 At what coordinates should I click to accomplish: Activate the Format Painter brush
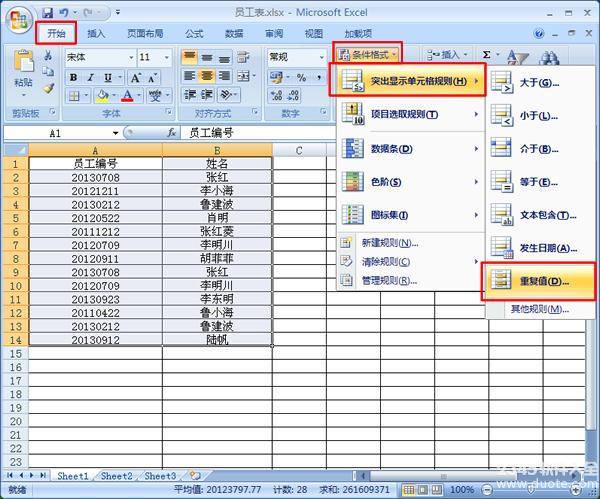(x=48, y=88)
